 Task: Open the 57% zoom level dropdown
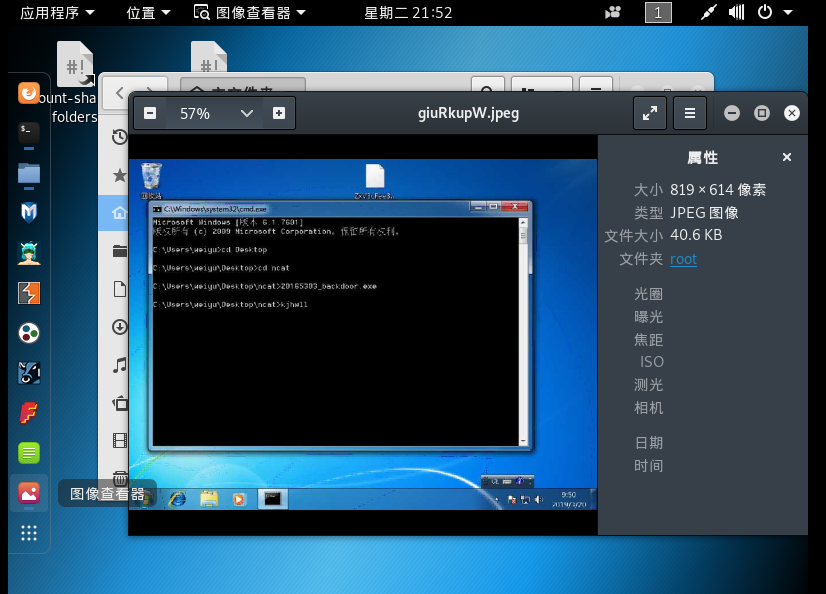(247, 113)
